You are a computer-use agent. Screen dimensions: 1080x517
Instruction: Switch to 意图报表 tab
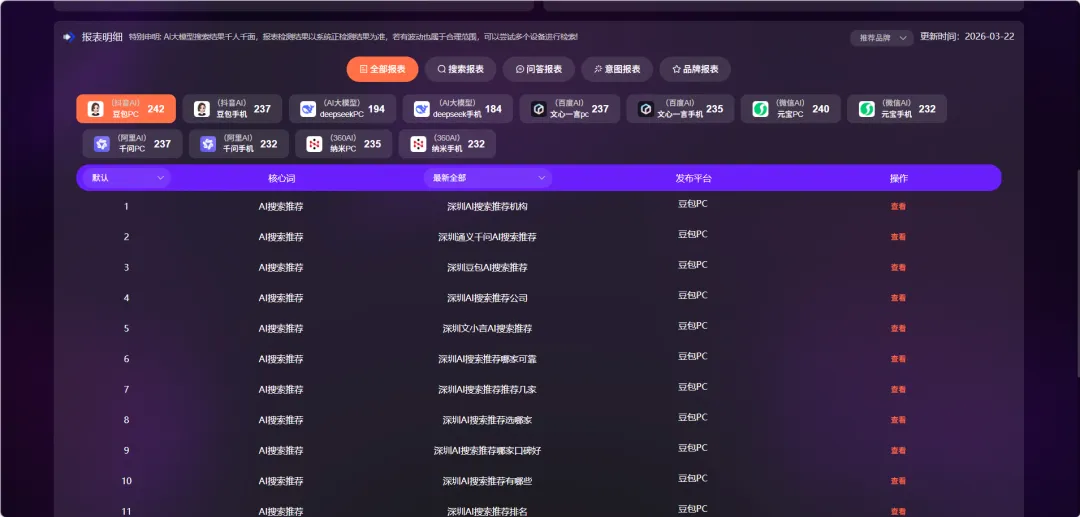[x=617, y=69]
